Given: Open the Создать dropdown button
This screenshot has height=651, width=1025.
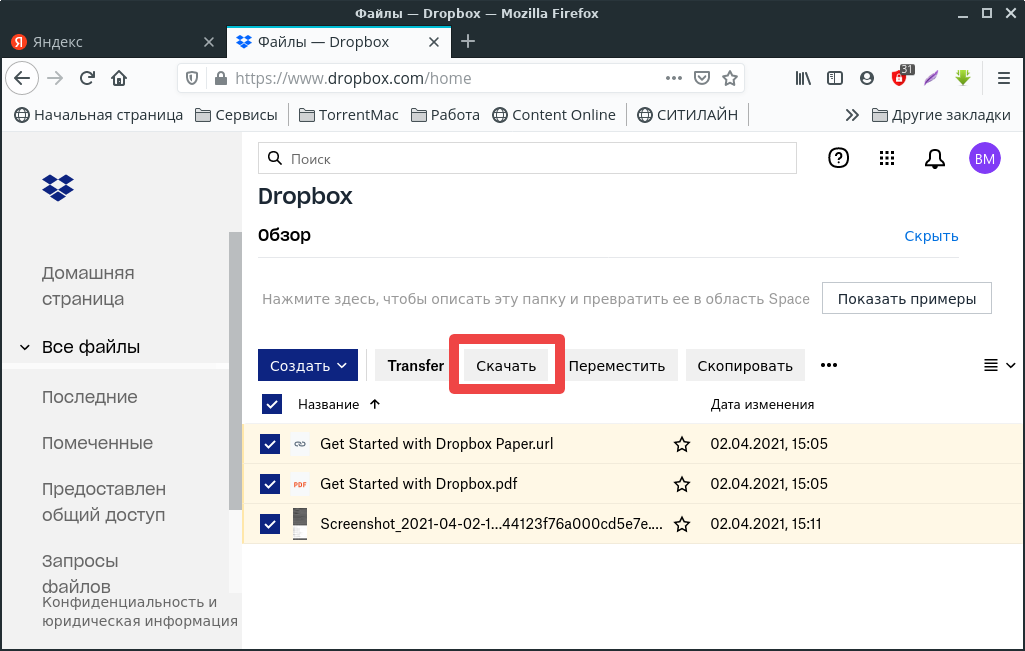Looking at the screenshot, I should (x=308, y=365).
